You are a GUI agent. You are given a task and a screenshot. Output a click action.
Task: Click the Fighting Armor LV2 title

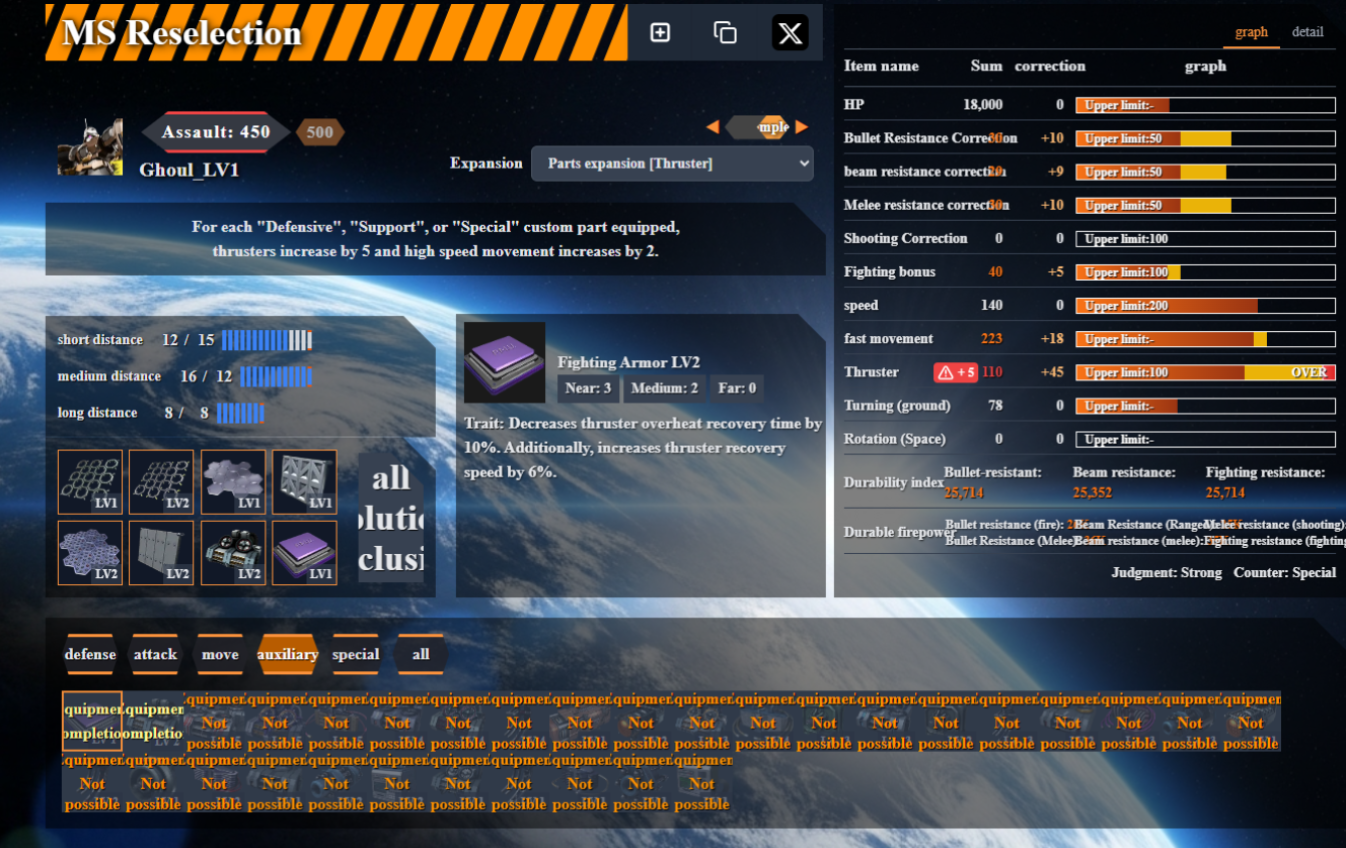coord(629,362)
